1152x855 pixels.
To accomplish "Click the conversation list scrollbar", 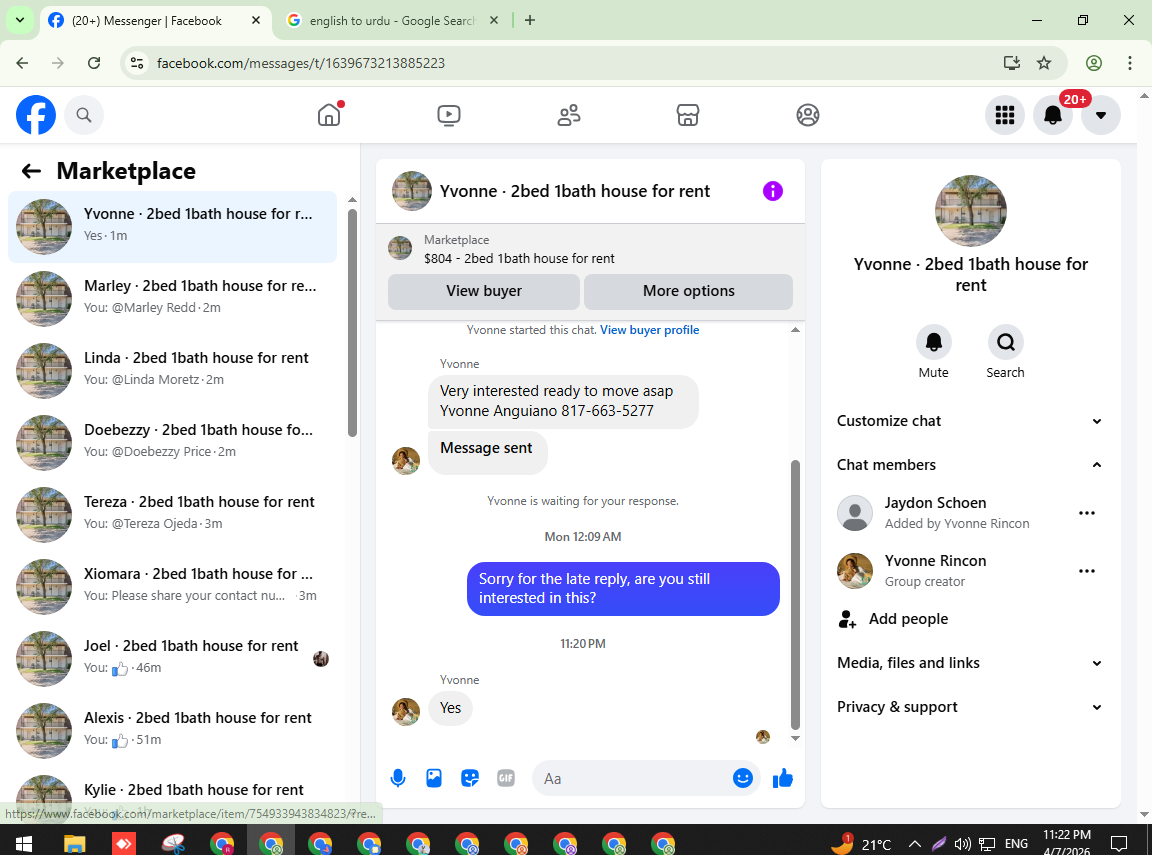I will pyautogui.click(x=353, y=323).
